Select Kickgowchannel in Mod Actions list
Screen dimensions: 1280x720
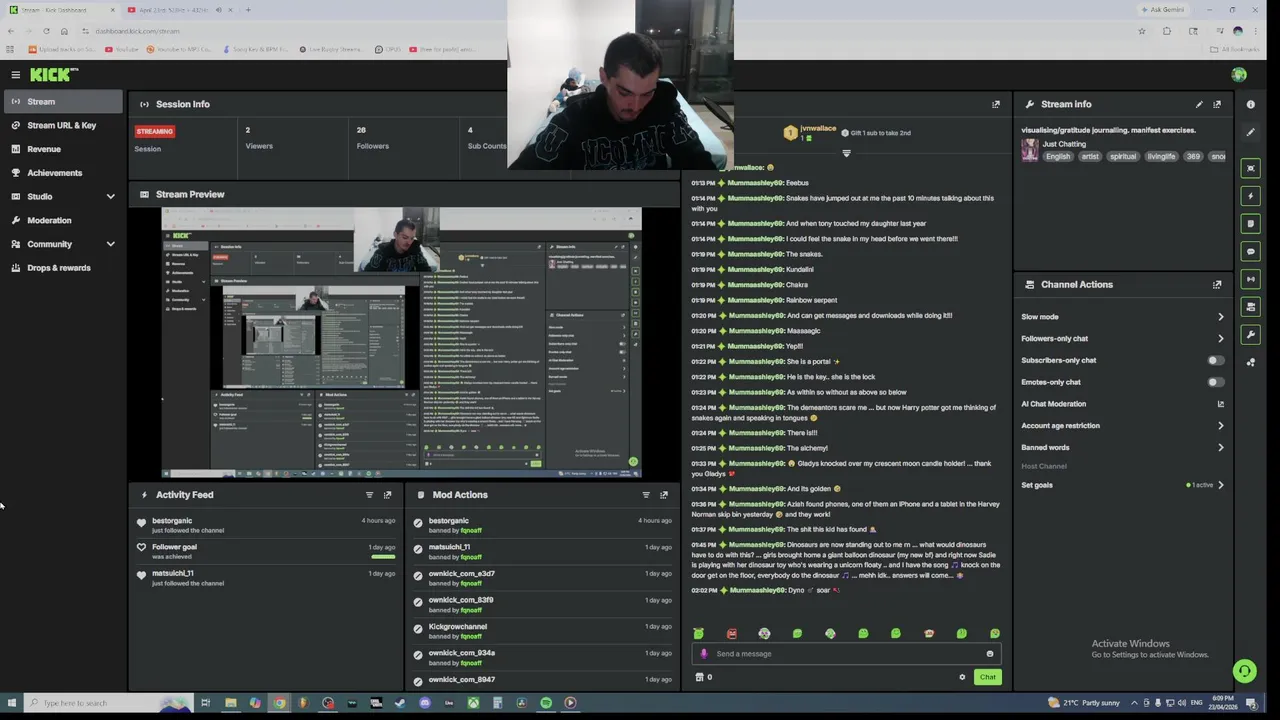(x=458, y=627)
